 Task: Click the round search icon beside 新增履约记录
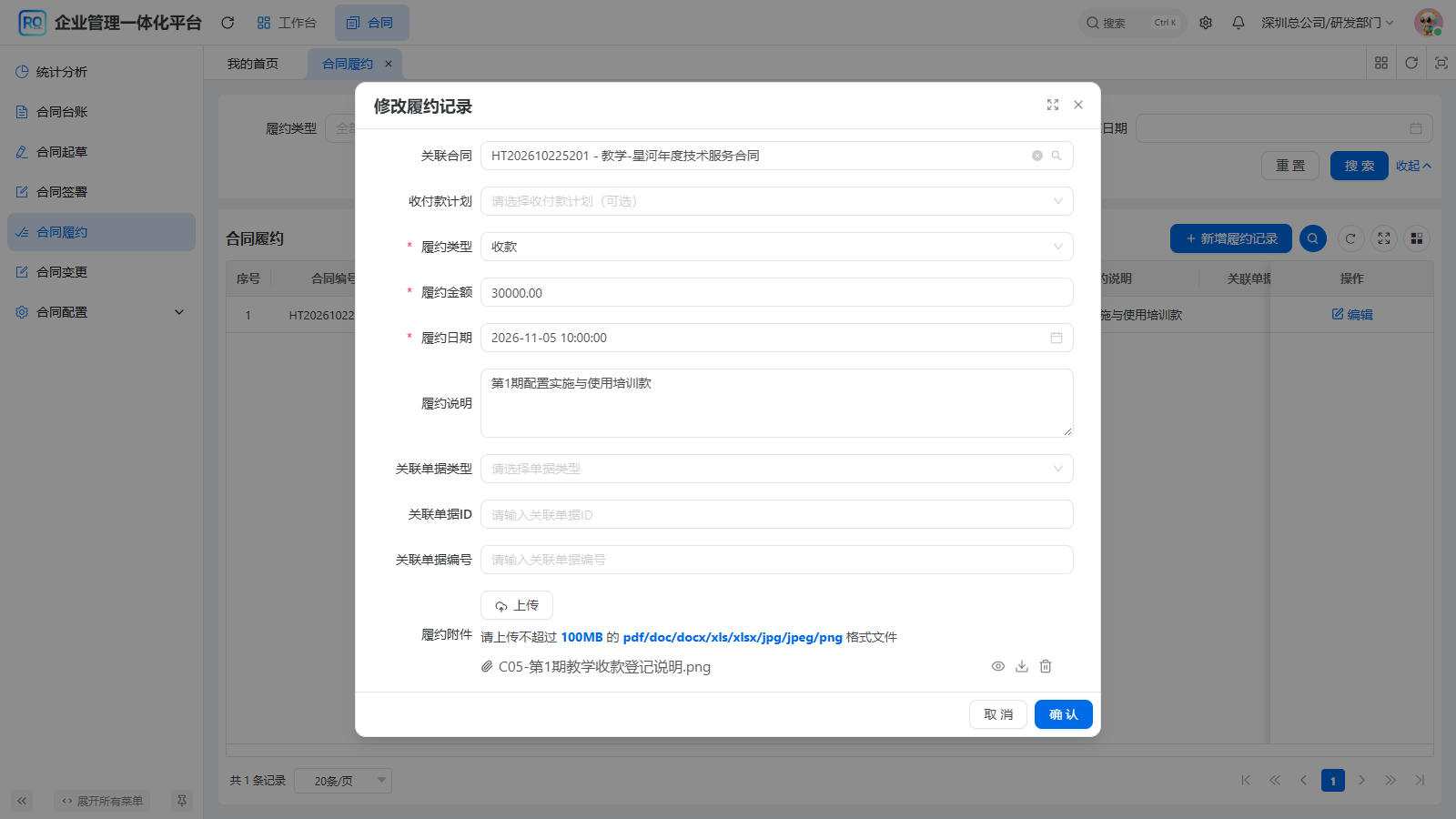pos(1313,238)
